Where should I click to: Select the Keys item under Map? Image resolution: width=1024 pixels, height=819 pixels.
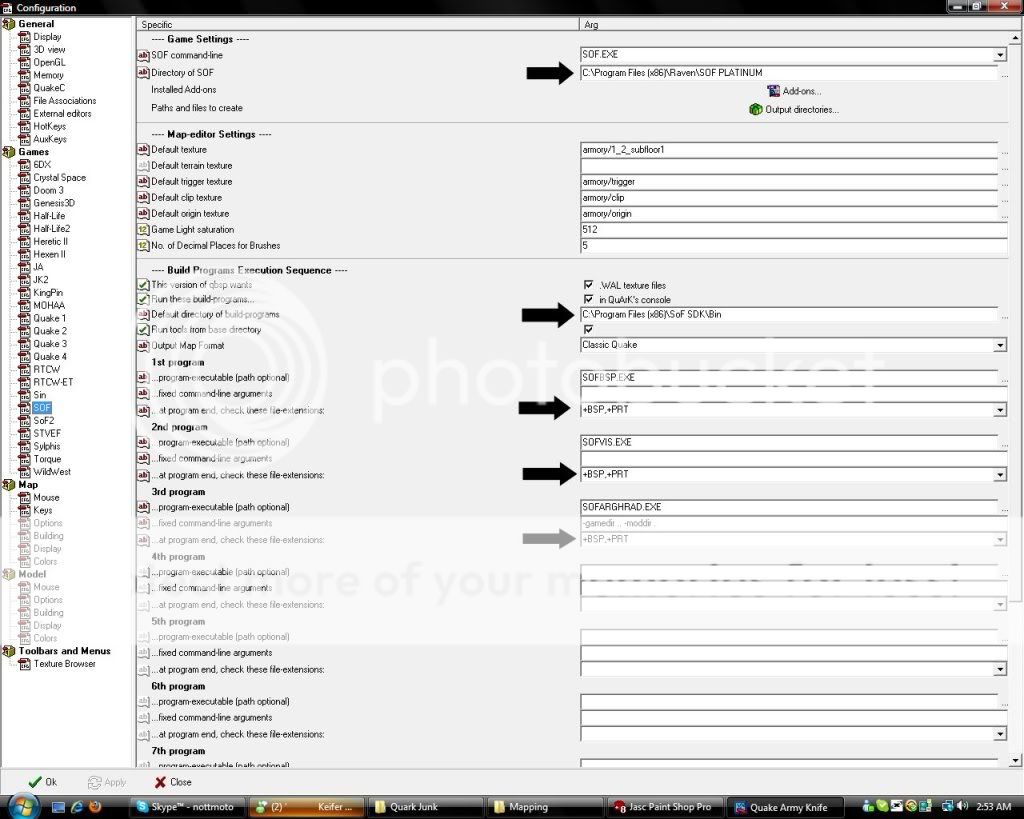click(x=42, y=510)
